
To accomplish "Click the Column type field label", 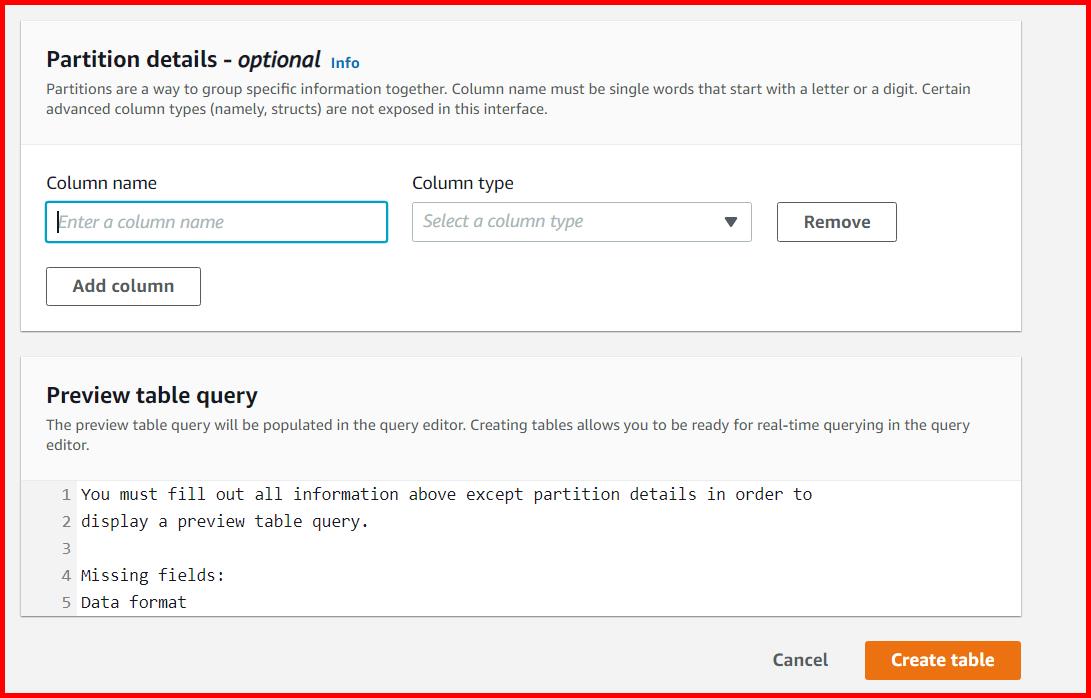I will [462, 183].
